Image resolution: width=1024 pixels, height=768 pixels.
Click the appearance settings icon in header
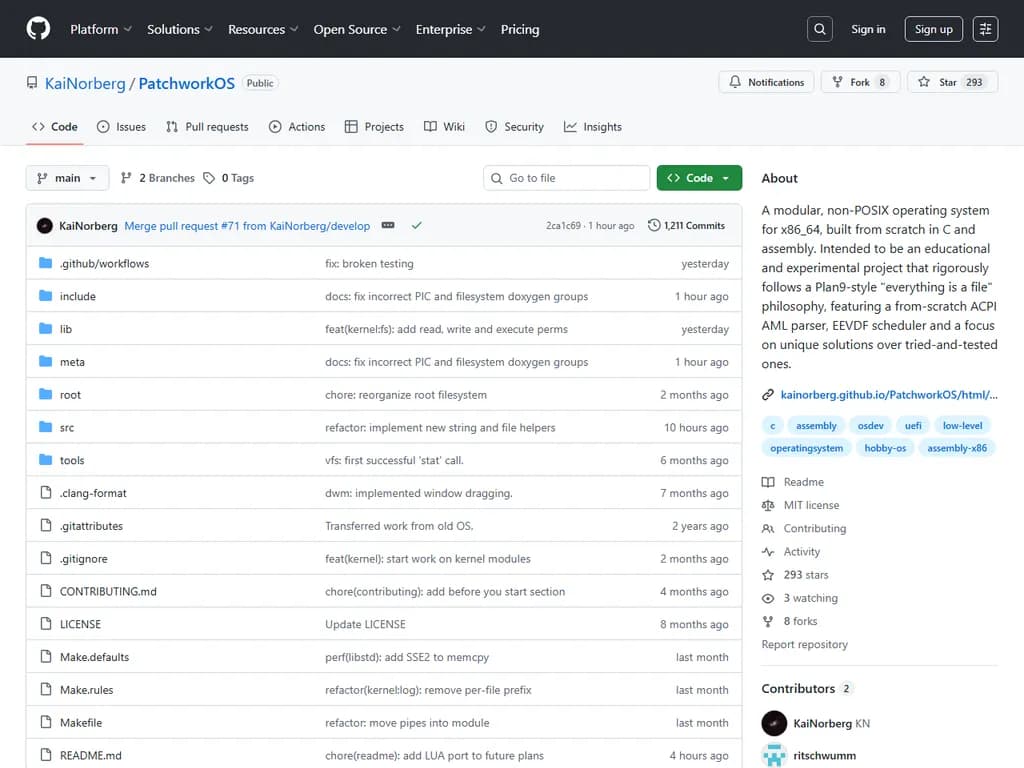click(985, 29)
